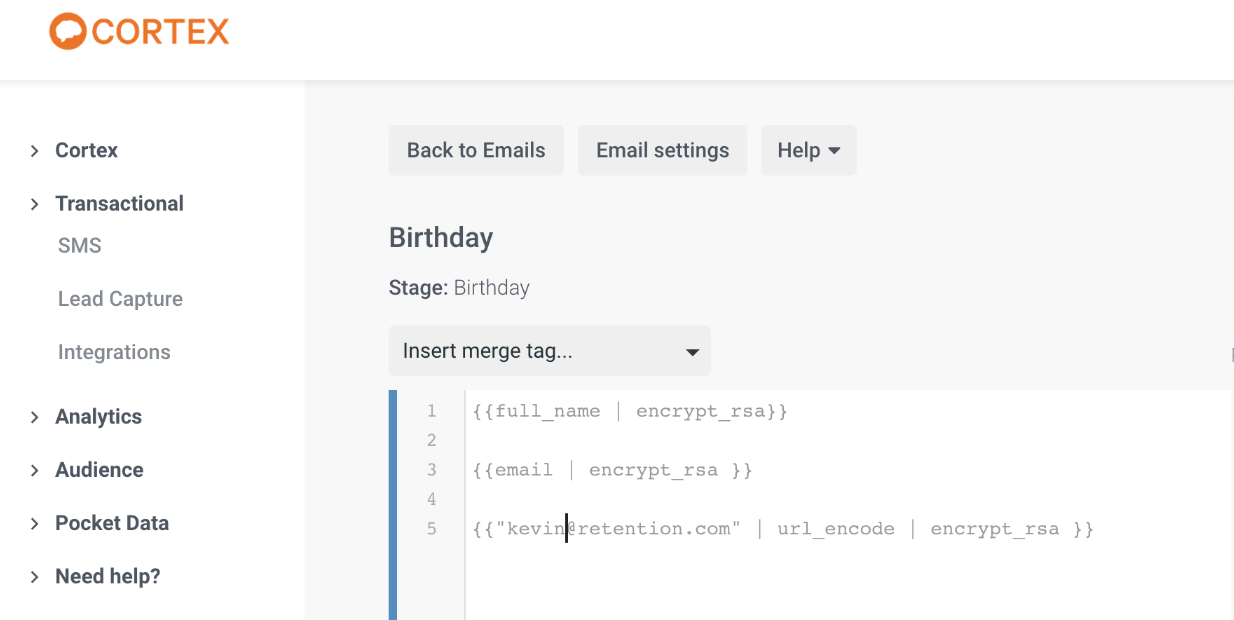Open the Help dropdown menu

809,150
